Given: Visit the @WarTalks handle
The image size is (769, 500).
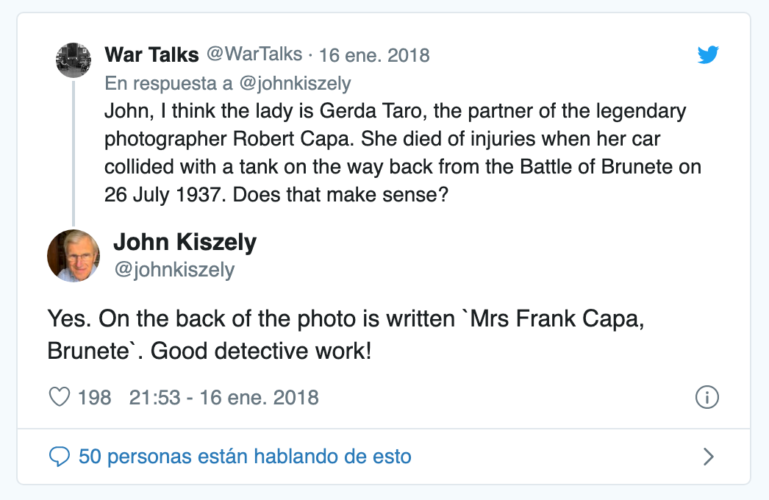Looking at the screenshot, I should [x=254, y=54].
